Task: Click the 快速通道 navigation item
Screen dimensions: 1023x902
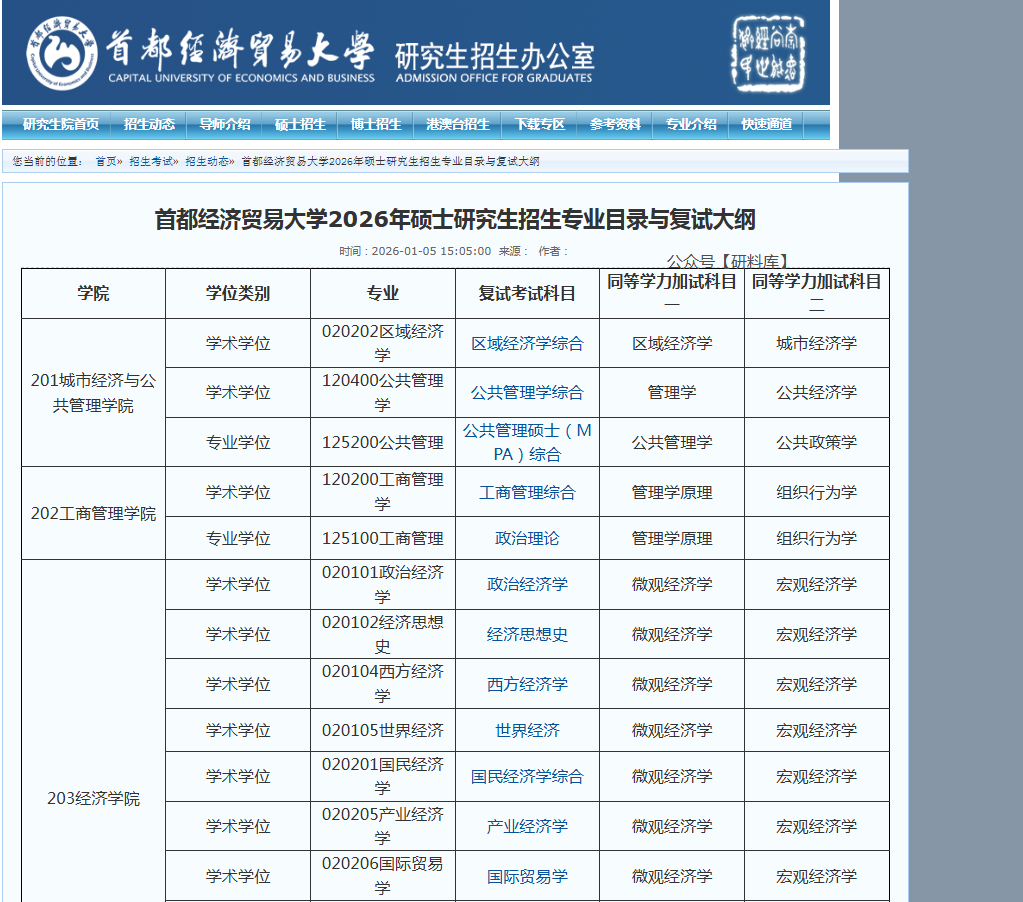Action: point(767,125)
